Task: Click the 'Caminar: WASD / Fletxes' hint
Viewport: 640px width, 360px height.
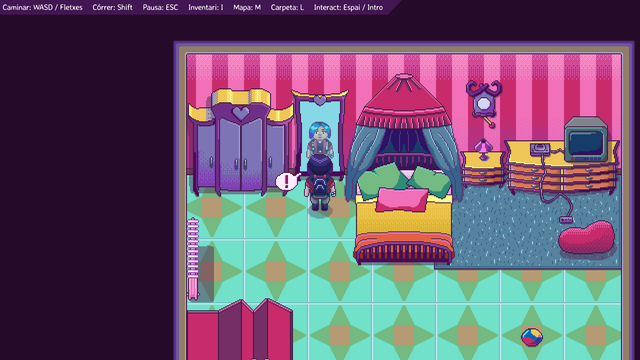Action: tap(42, 7)
